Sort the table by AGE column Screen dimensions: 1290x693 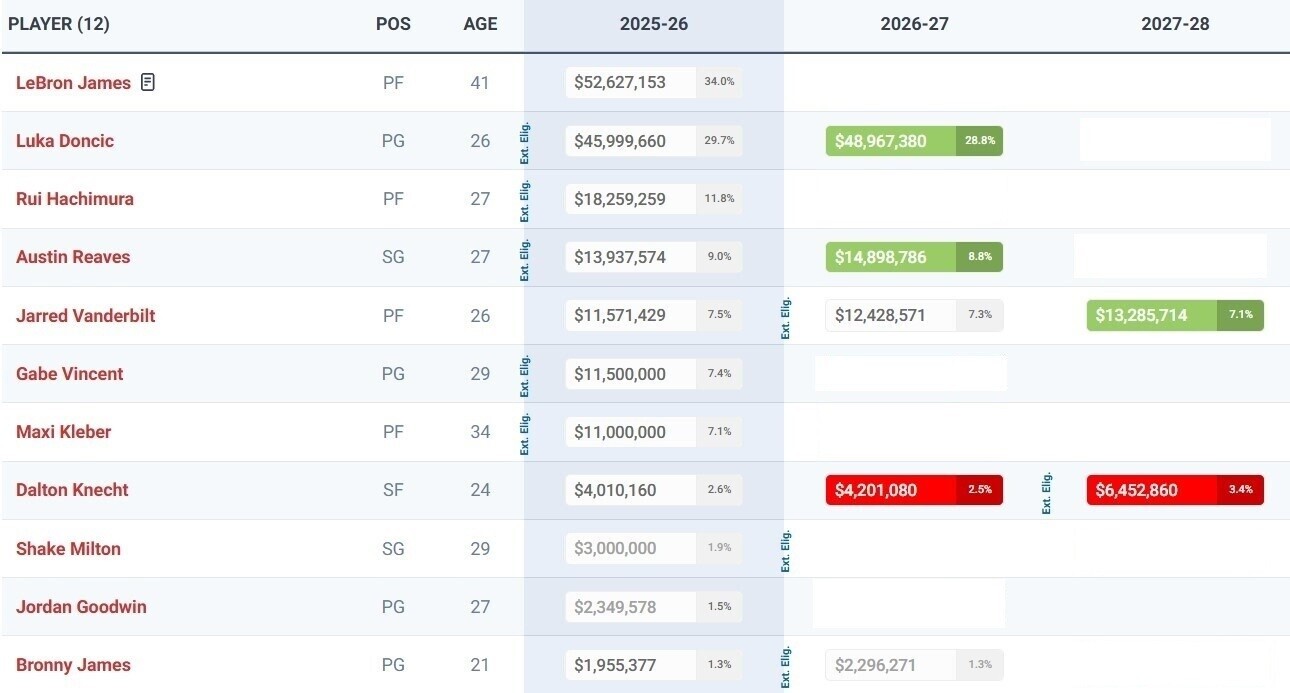click(480, 24)
